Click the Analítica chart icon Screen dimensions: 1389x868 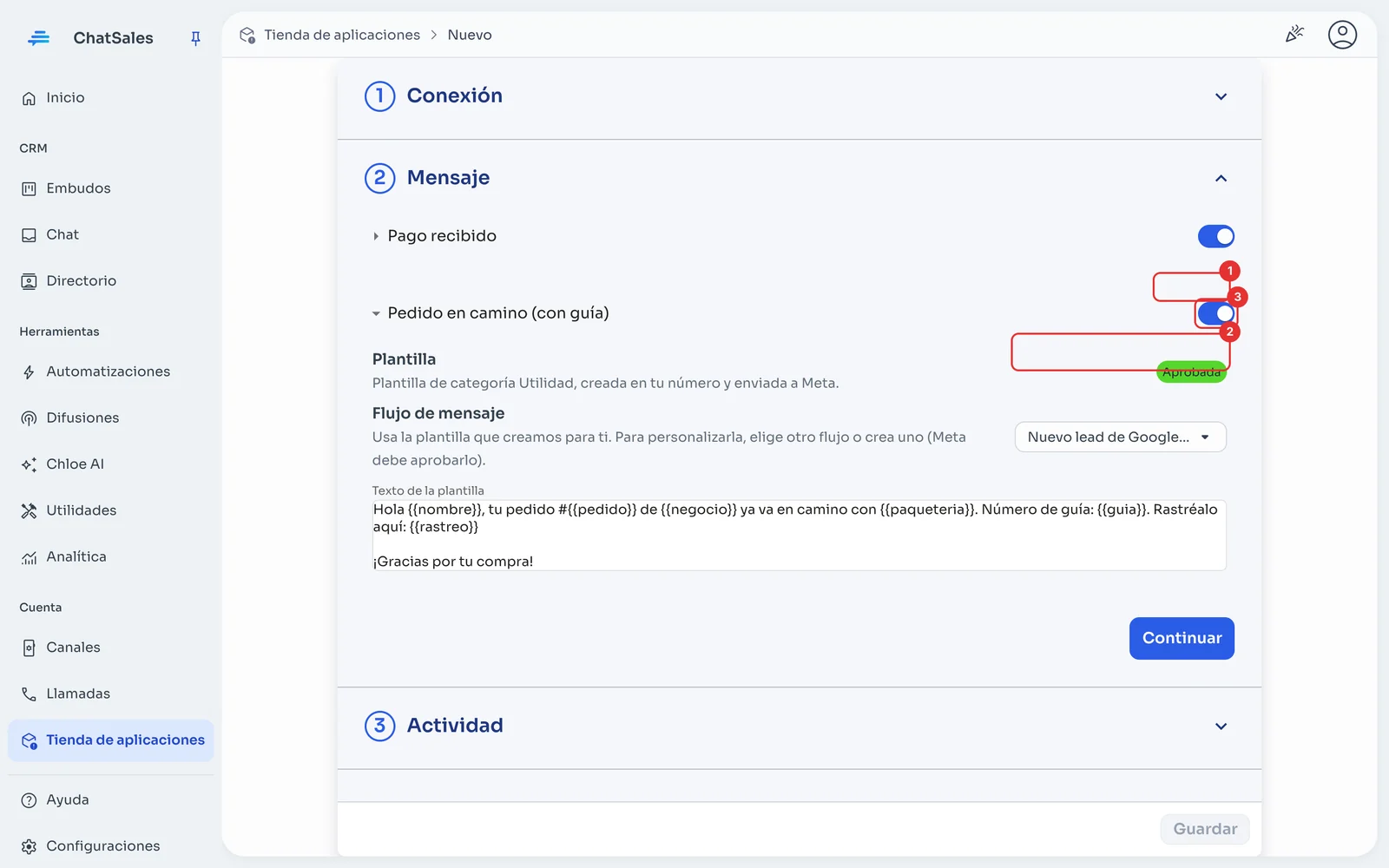pos(29,557)
